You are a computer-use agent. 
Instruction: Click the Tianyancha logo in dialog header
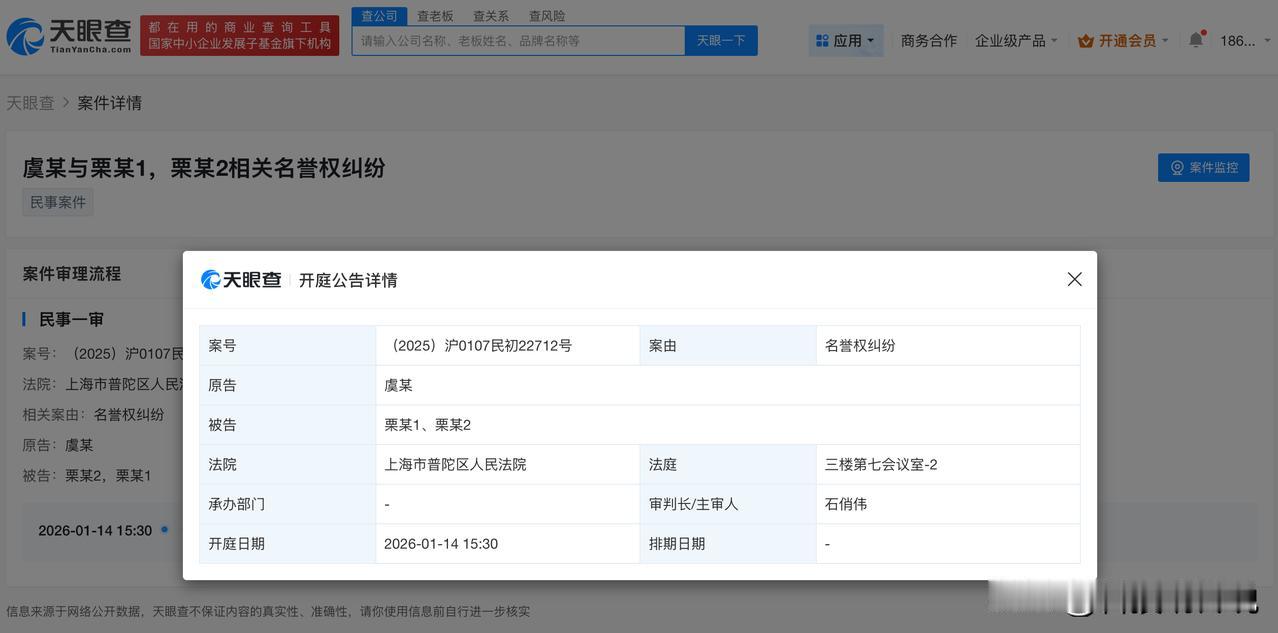click(241, 280)
